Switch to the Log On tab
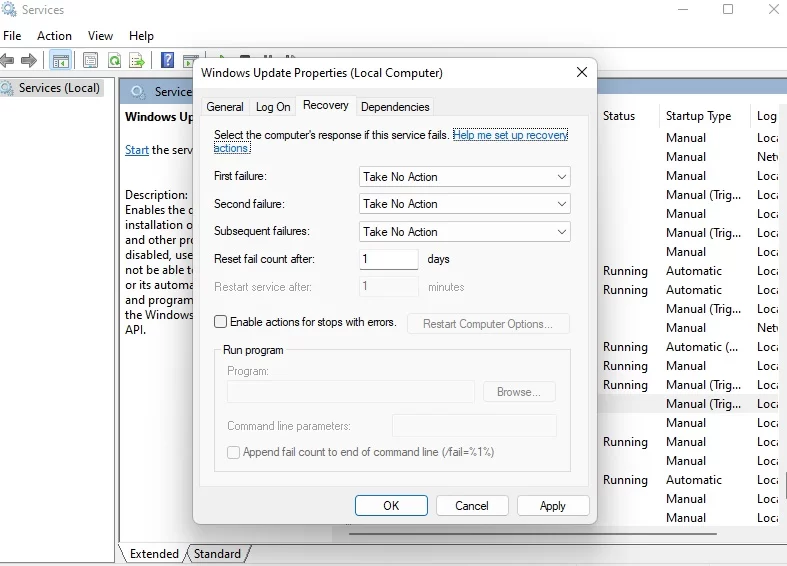 273,107
